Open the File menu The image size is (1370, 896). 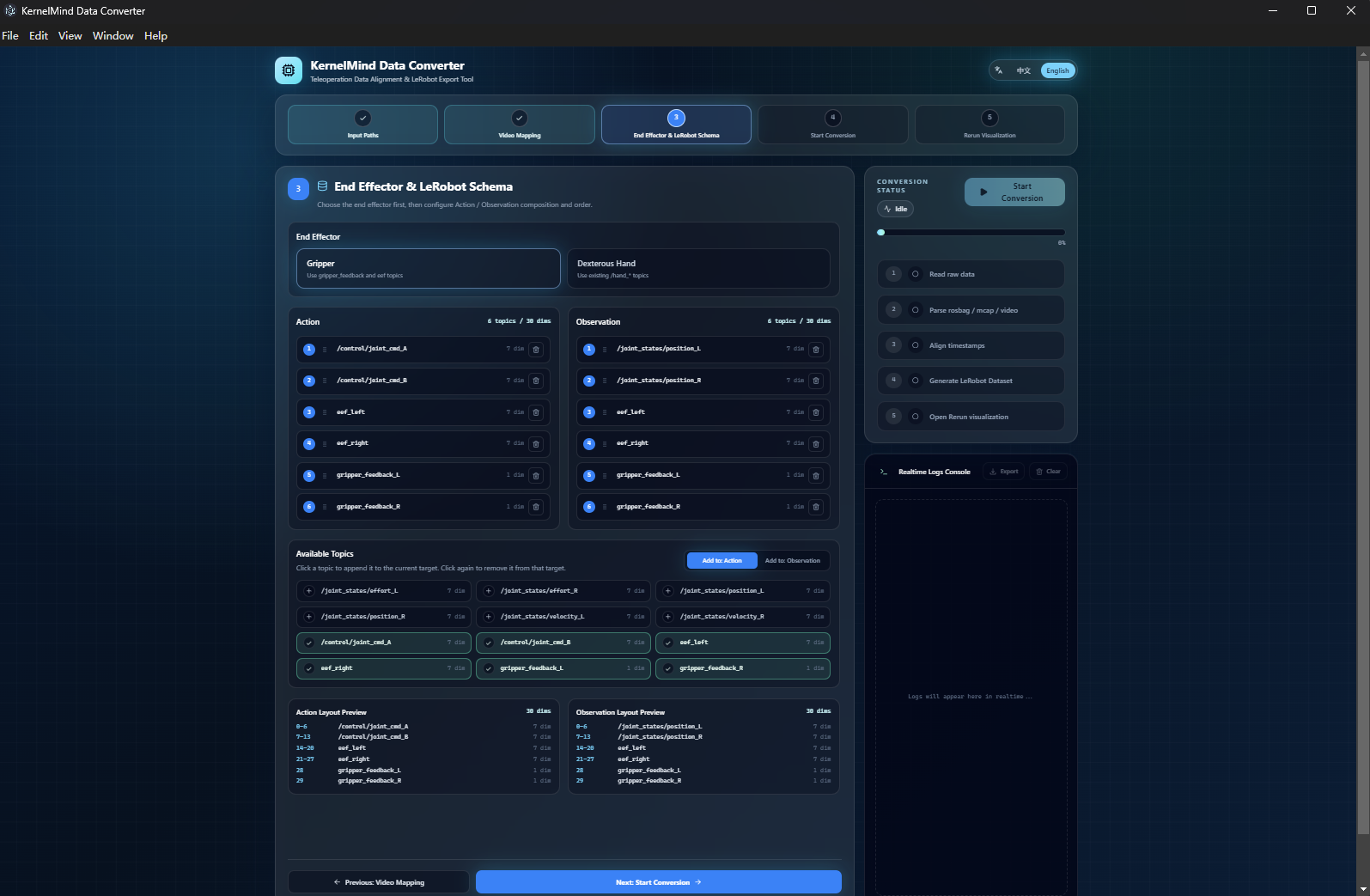(x=10, y=36)
